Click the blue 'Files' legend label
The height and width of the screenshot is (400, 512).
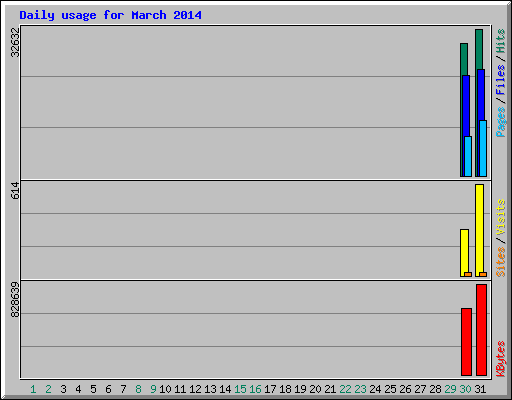coord(501,80)
